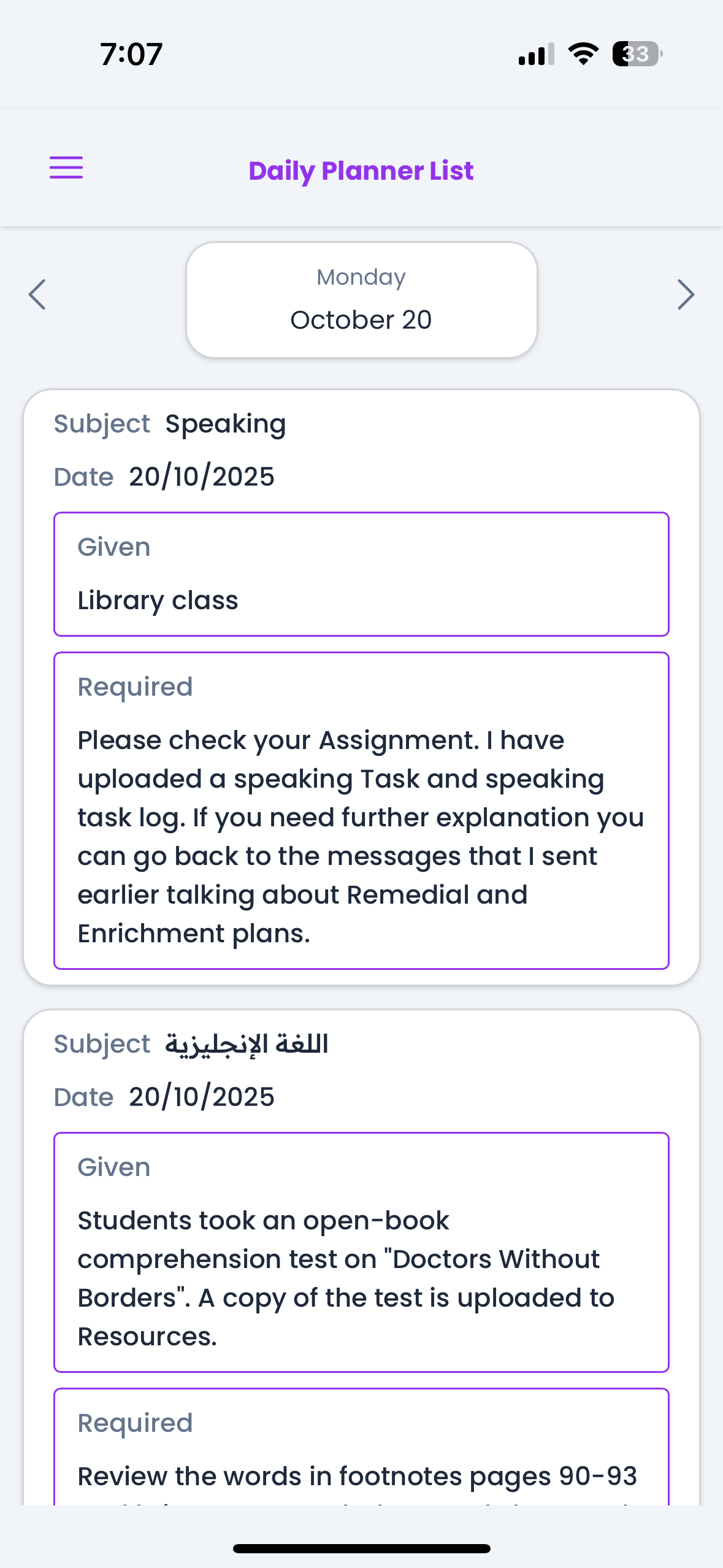
Task: Open the hamburger side menu
Action: [x=66, y=167]
